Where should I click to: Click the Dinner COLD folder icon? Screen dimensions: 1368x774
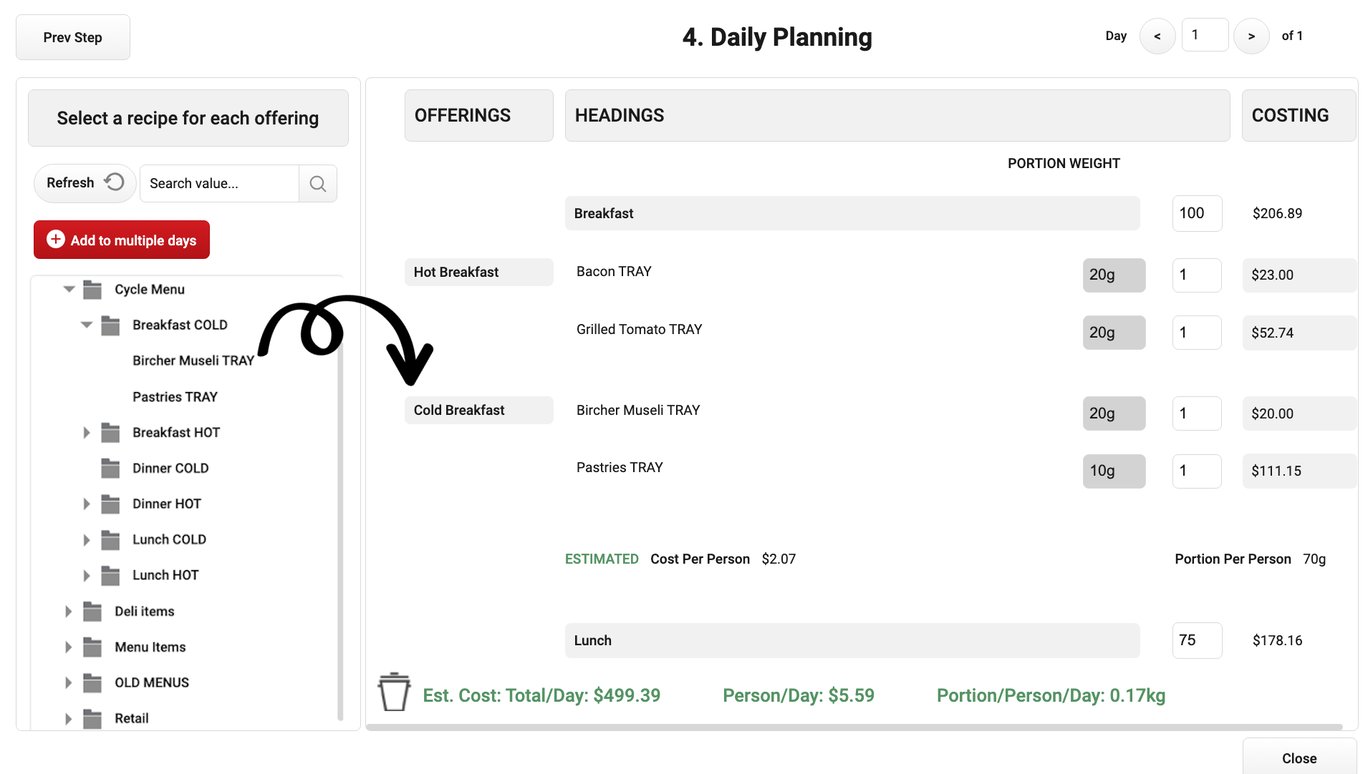(x=109, y=467)
